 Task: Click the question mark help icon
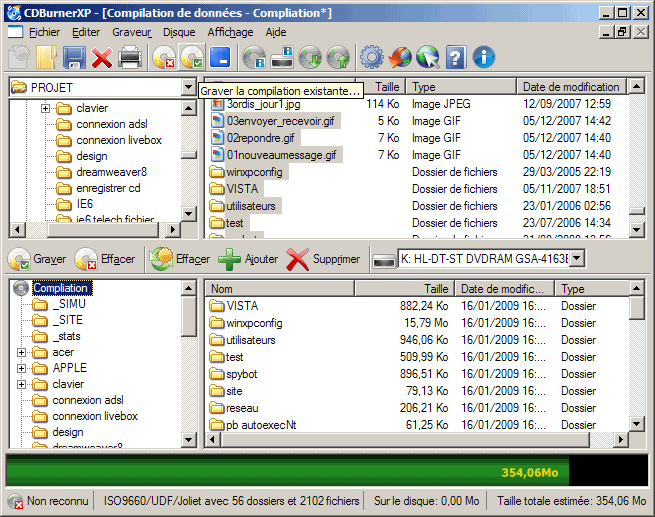click(x=456, y=57)
